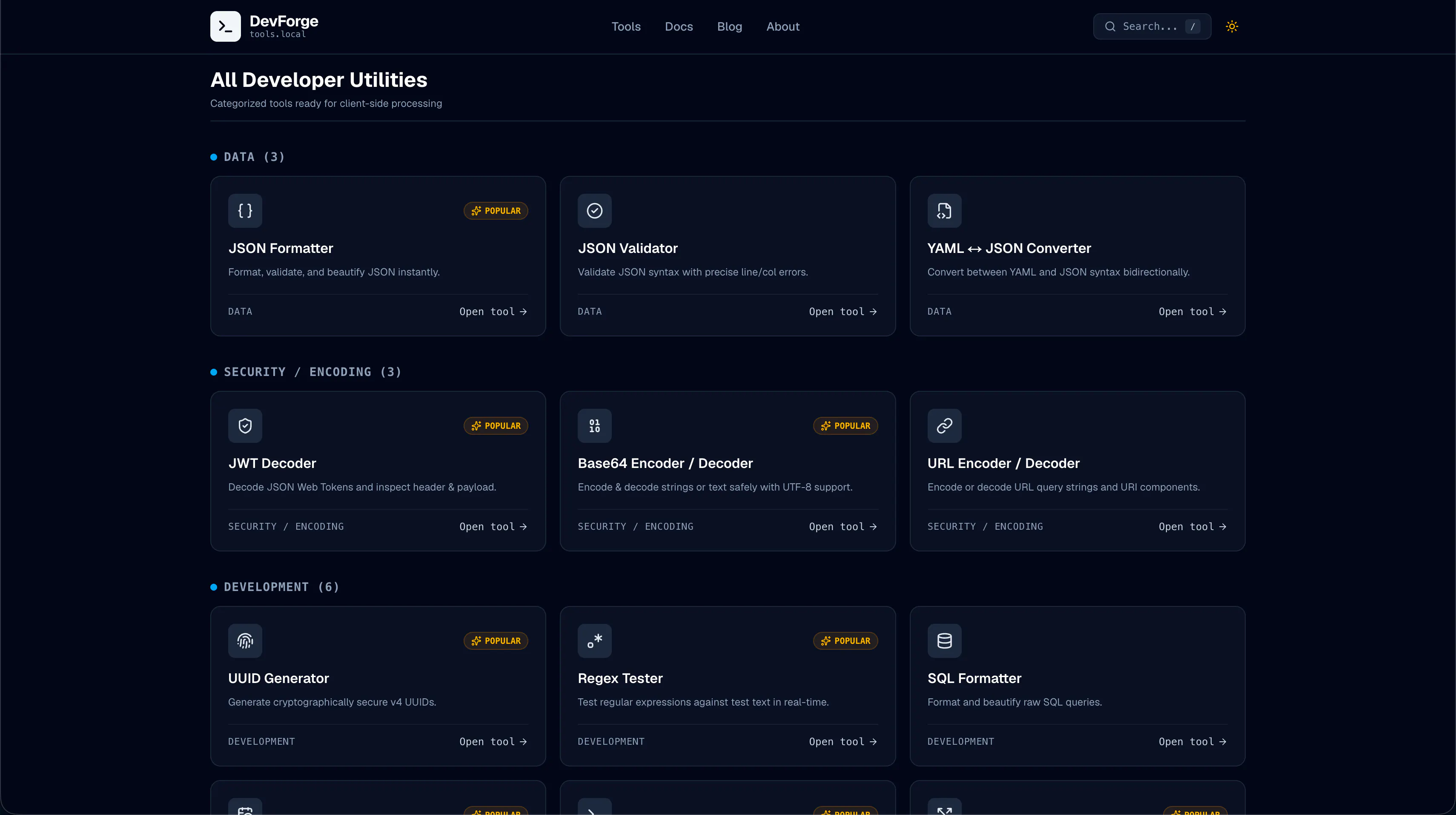Open the Blog nav item
This screenshot has width=1456, height=815.
(x=729, y=26)
